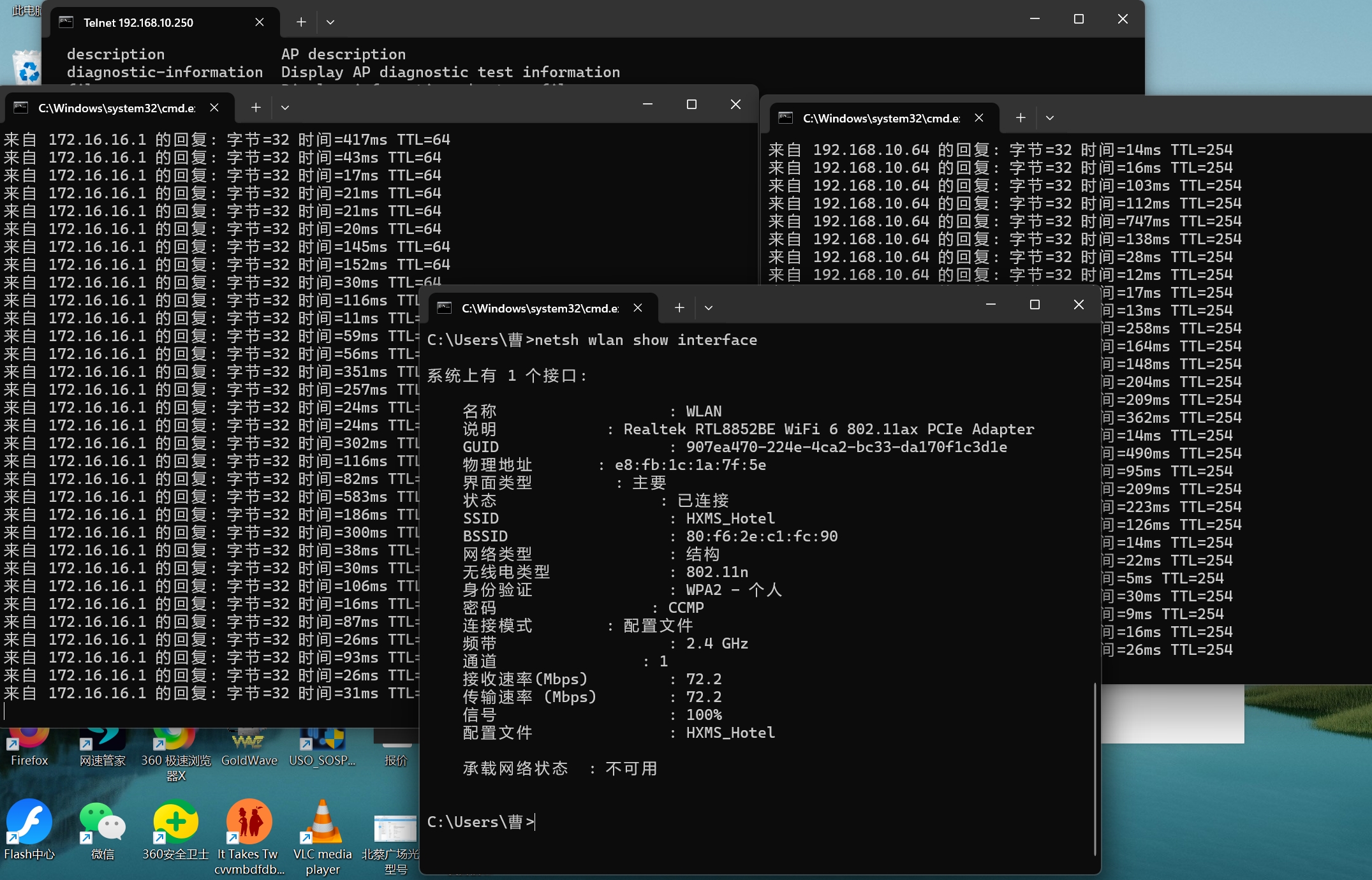Expand the Telnet window's tab dropdown arrow

pos(330,22)
